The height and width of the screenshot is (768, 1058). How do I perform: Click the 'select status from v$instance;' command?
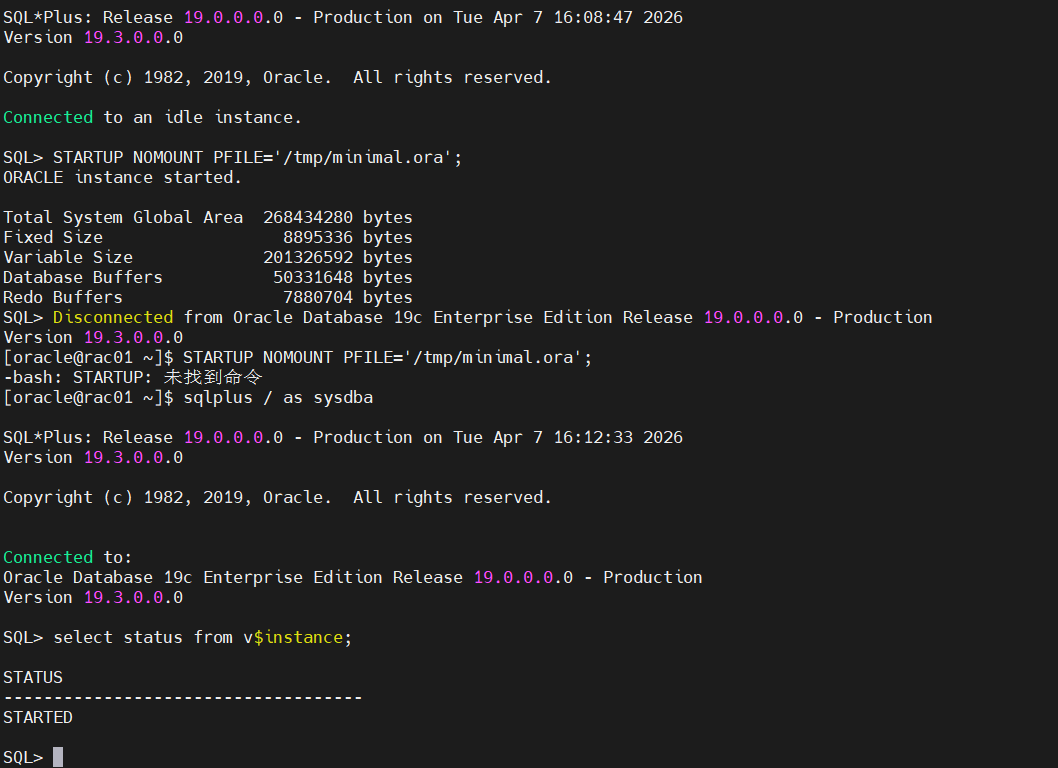[202, 638]
